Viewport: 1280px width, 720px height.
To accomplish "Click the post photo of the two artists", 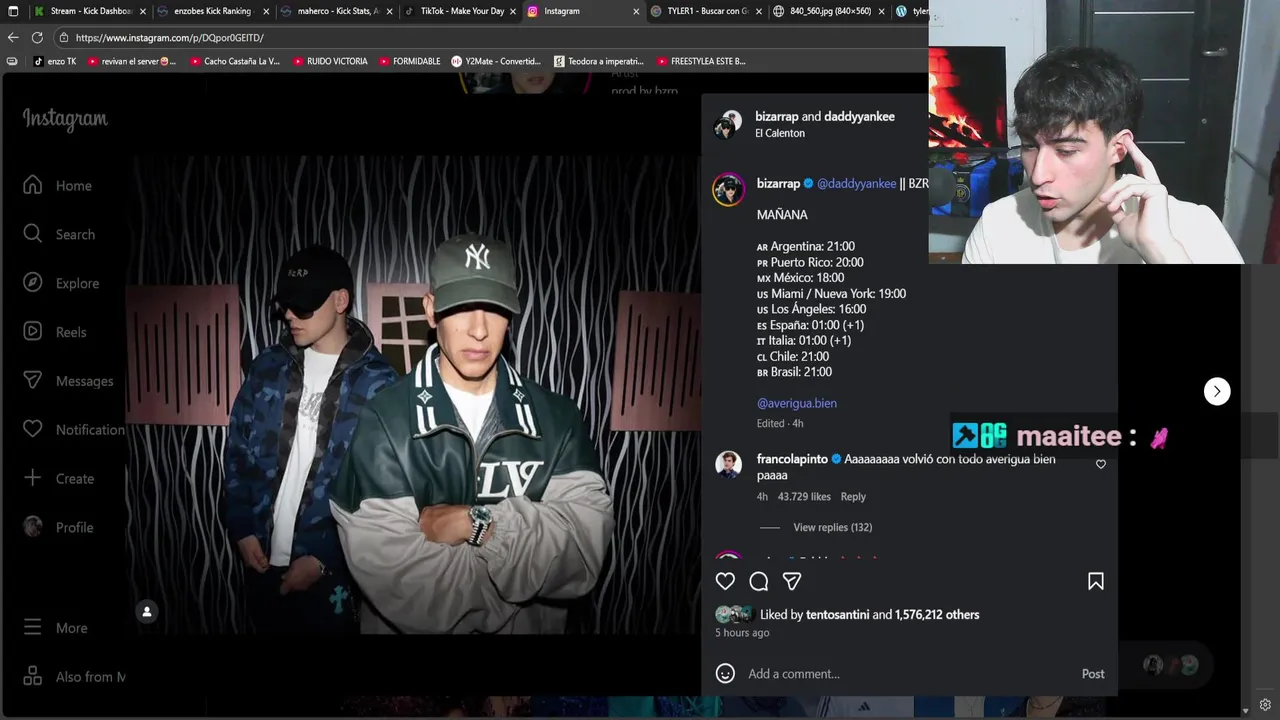I will [x=412, y=393].
